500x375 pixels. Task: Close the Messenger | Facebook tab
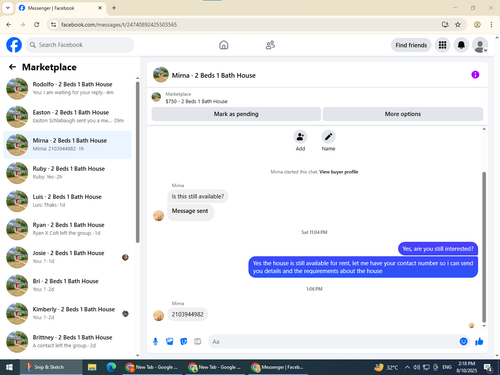100,8
